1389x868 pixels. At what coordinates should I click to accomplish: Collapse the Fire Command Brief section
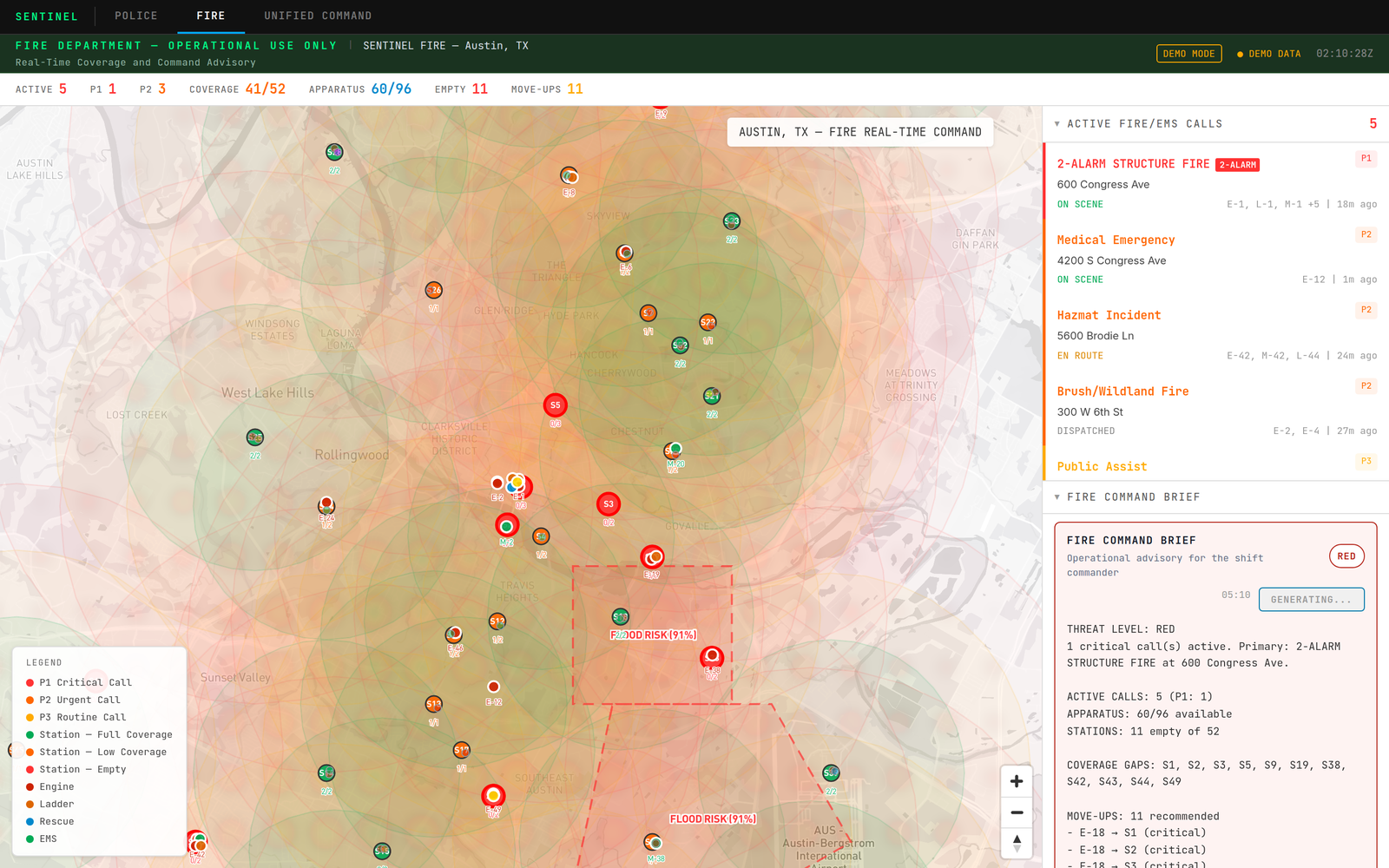point(1057,497)
